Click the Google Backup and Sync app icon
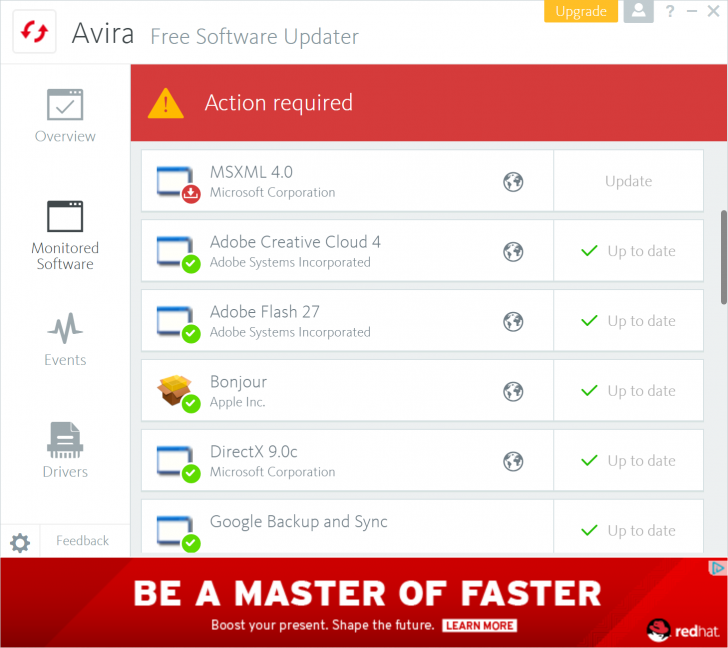728x648 pixels. click(178, 533)
